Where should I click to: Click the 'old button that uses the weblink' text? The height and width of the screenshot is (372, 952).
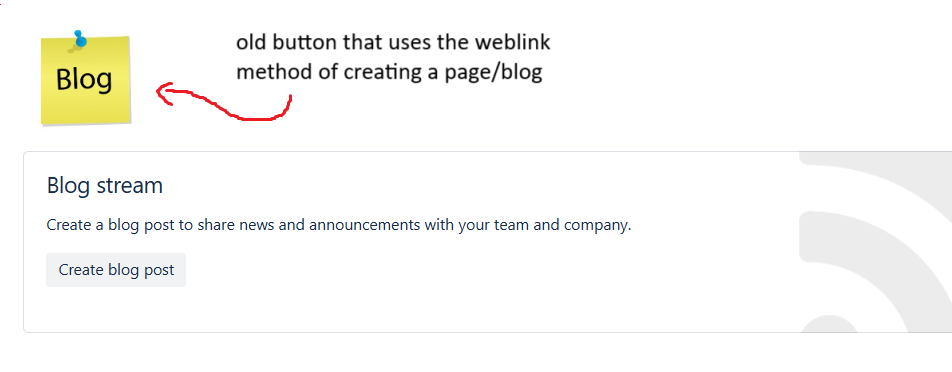pyautogui.click(x=393, y=43)
